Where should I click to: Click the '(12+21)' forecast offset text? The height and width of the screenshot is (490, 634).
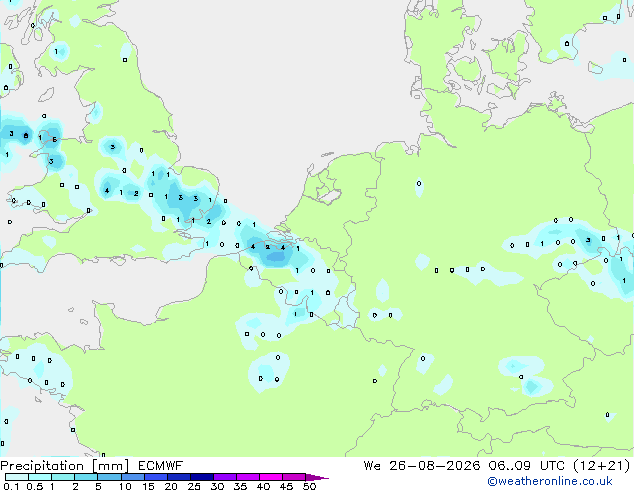tap(602, 466)
